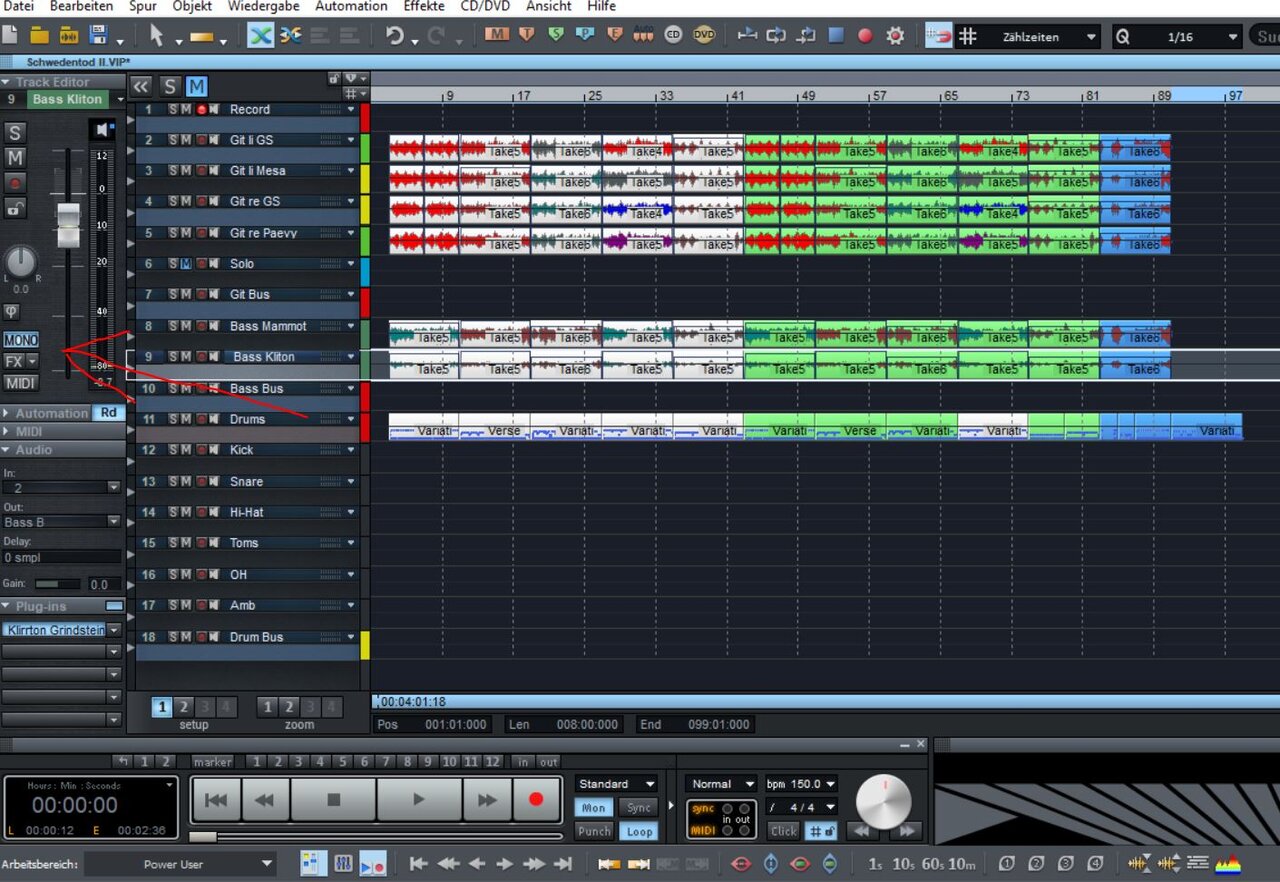Click the pan knob in Track Editor
Image resolution: width=1280 pixels, height=882 pixels.
(x=20, y=262)
